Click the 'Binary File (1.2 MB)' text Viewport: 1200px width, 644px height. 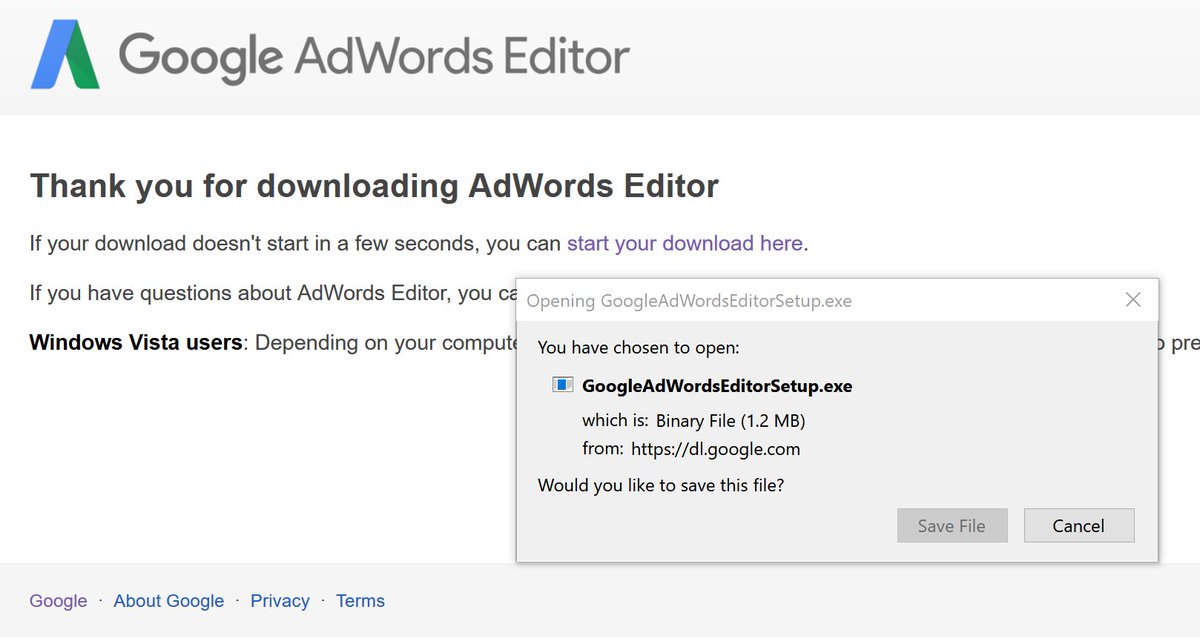731,421
